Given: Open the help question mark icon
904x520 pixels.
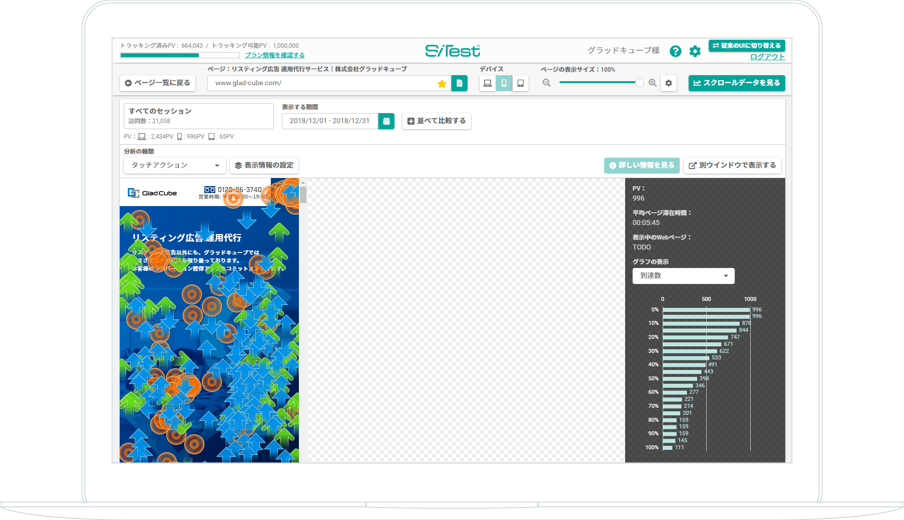Looking at the screenshot, I should pyautogui.click(x=675, y=51).
